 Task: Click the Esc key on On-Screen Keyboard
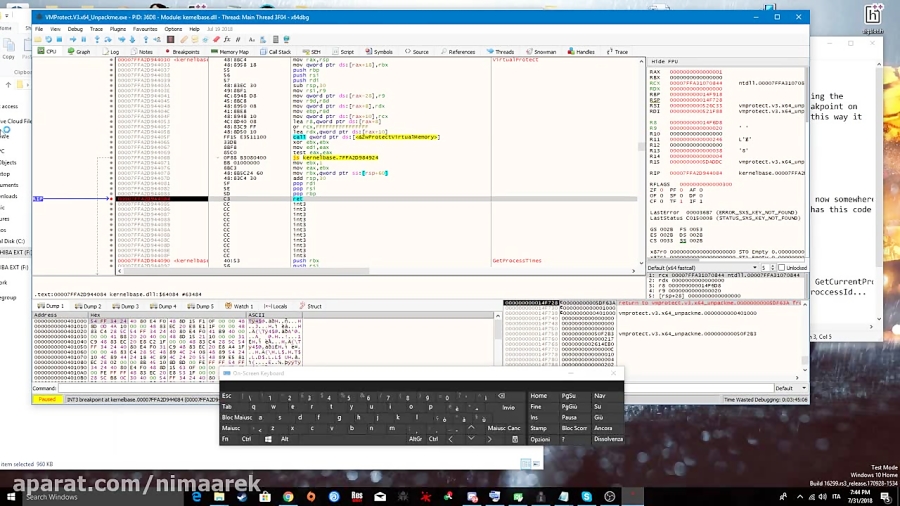pos(227,396)
